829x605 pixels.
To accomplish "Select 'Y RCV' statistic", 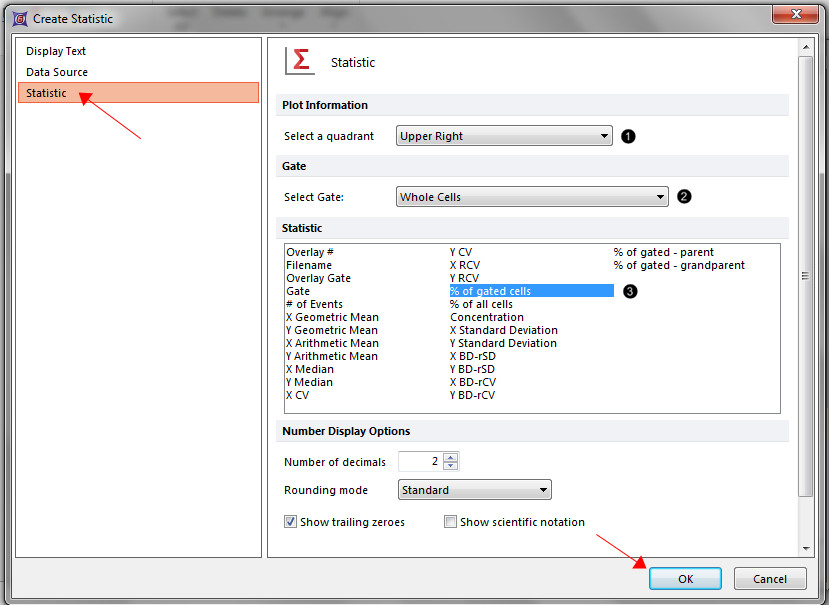I will tap(464, 278).
